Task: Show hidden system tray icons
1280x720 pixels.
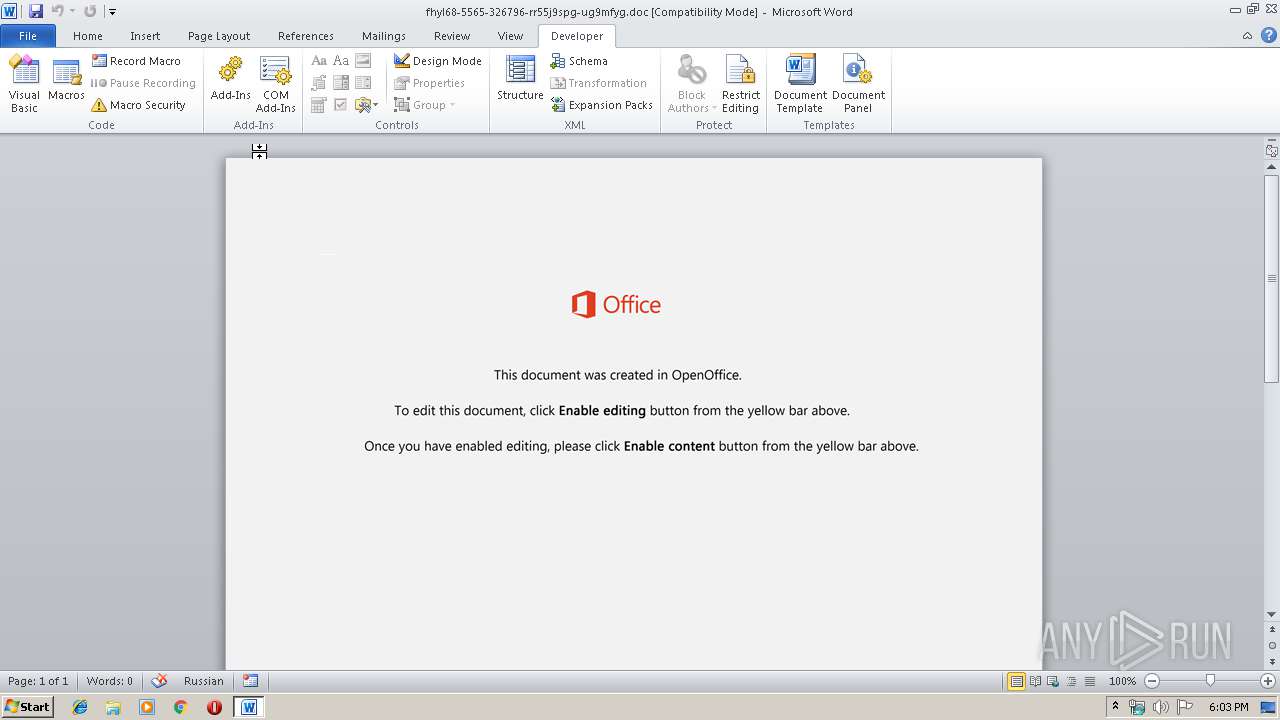Action: coord(1115,707)
